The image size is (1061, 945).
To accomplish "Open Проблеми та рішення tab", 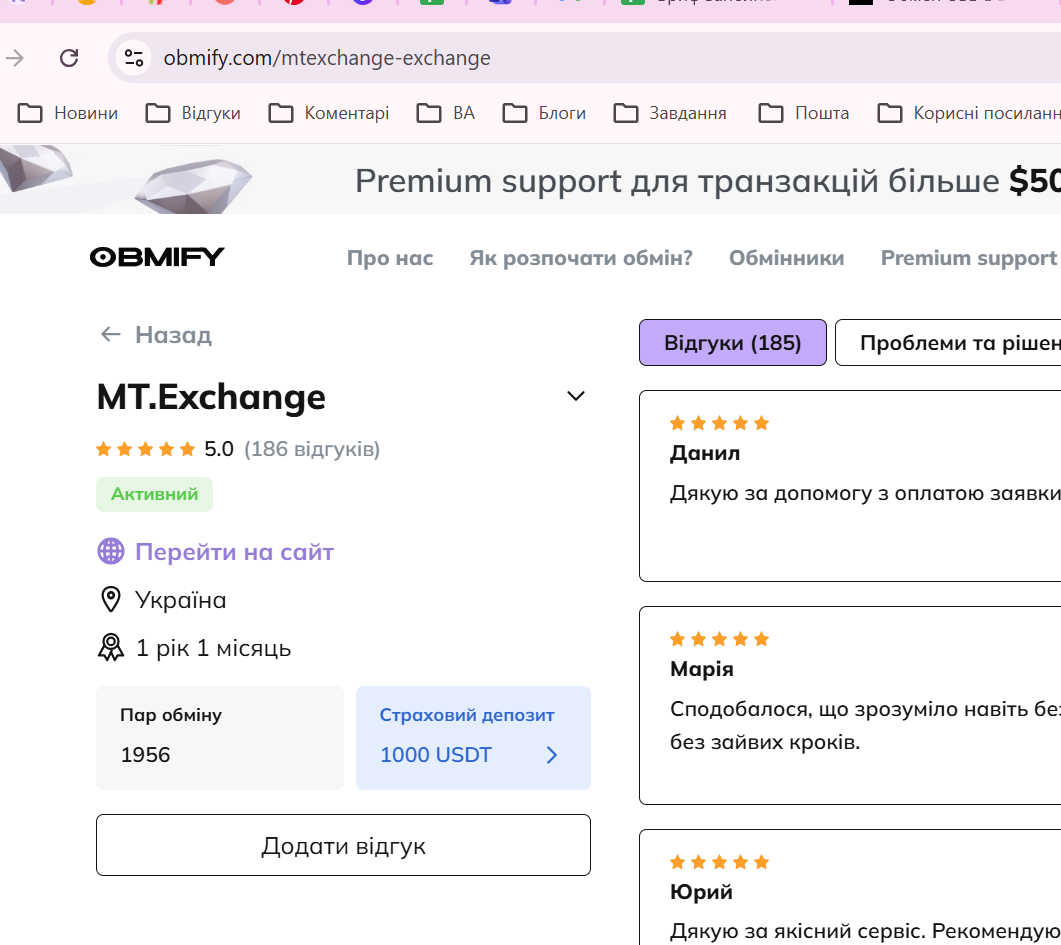I will click(950, 343).
